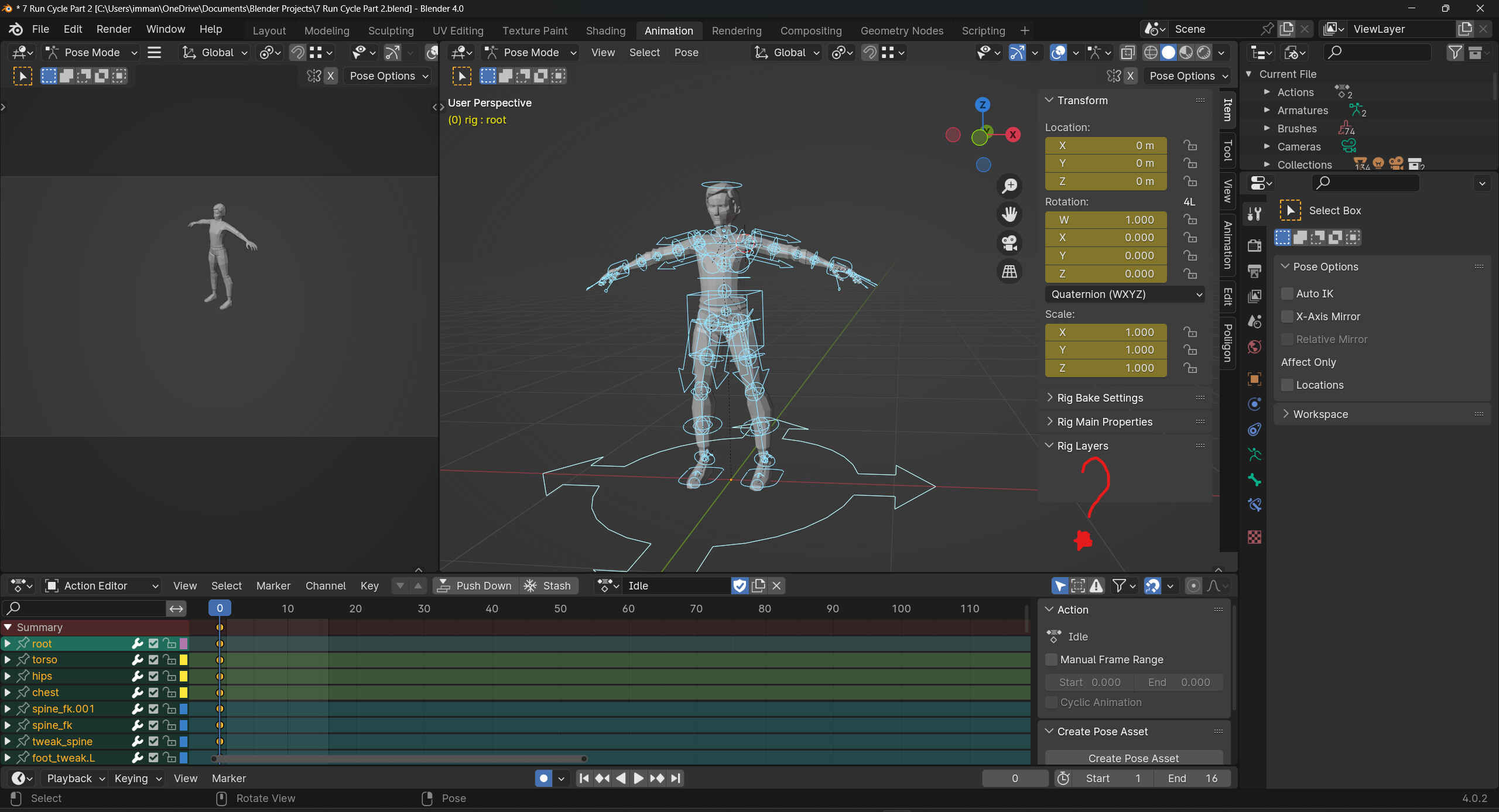Open the Pose menu in viewport header
The height and width of the screenshot is (812, 1499).
[x=686, y=53]
